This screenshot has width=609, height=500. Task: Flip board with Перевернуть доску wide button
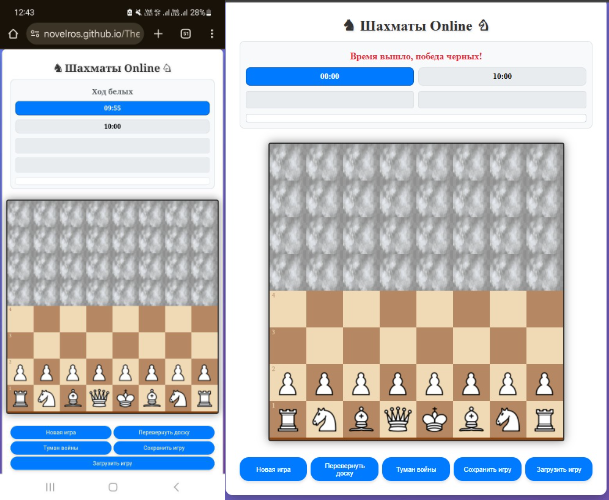pyautogui.click(x=345, y=469)
